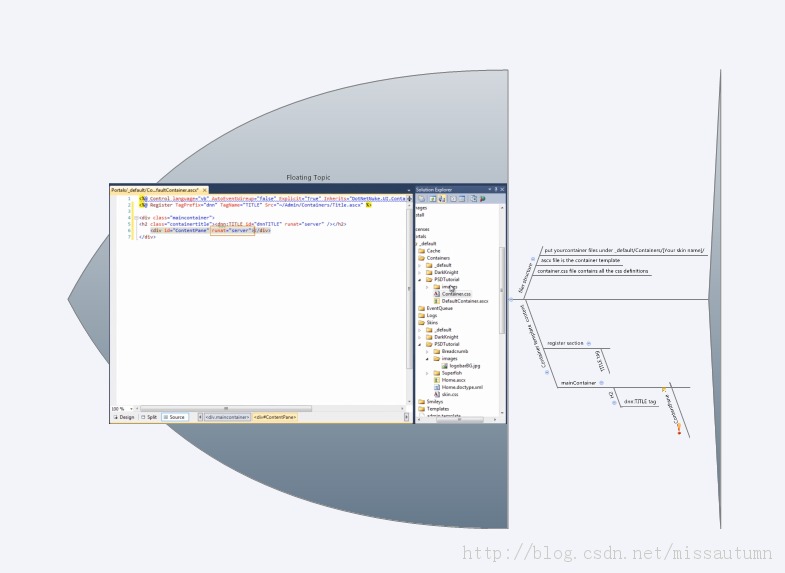Collapse the central topic toggle beside Solution Explorer image

coord(511,300)
